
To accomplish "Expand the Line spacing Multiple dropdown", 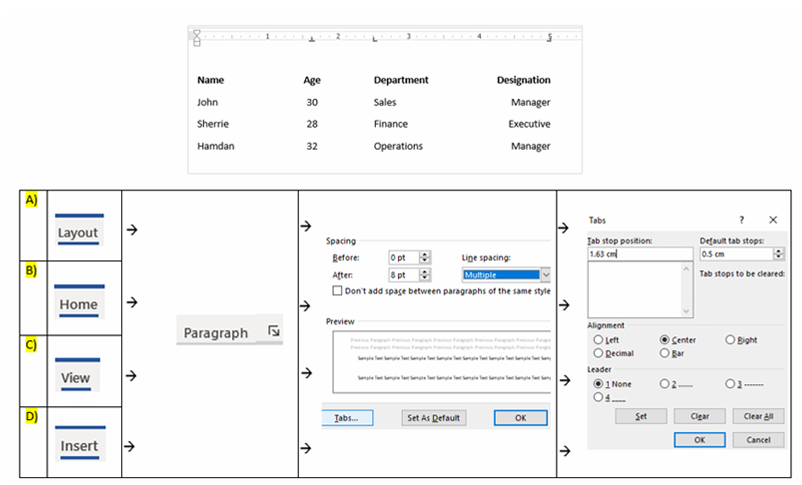I will [x=545, y=274].
